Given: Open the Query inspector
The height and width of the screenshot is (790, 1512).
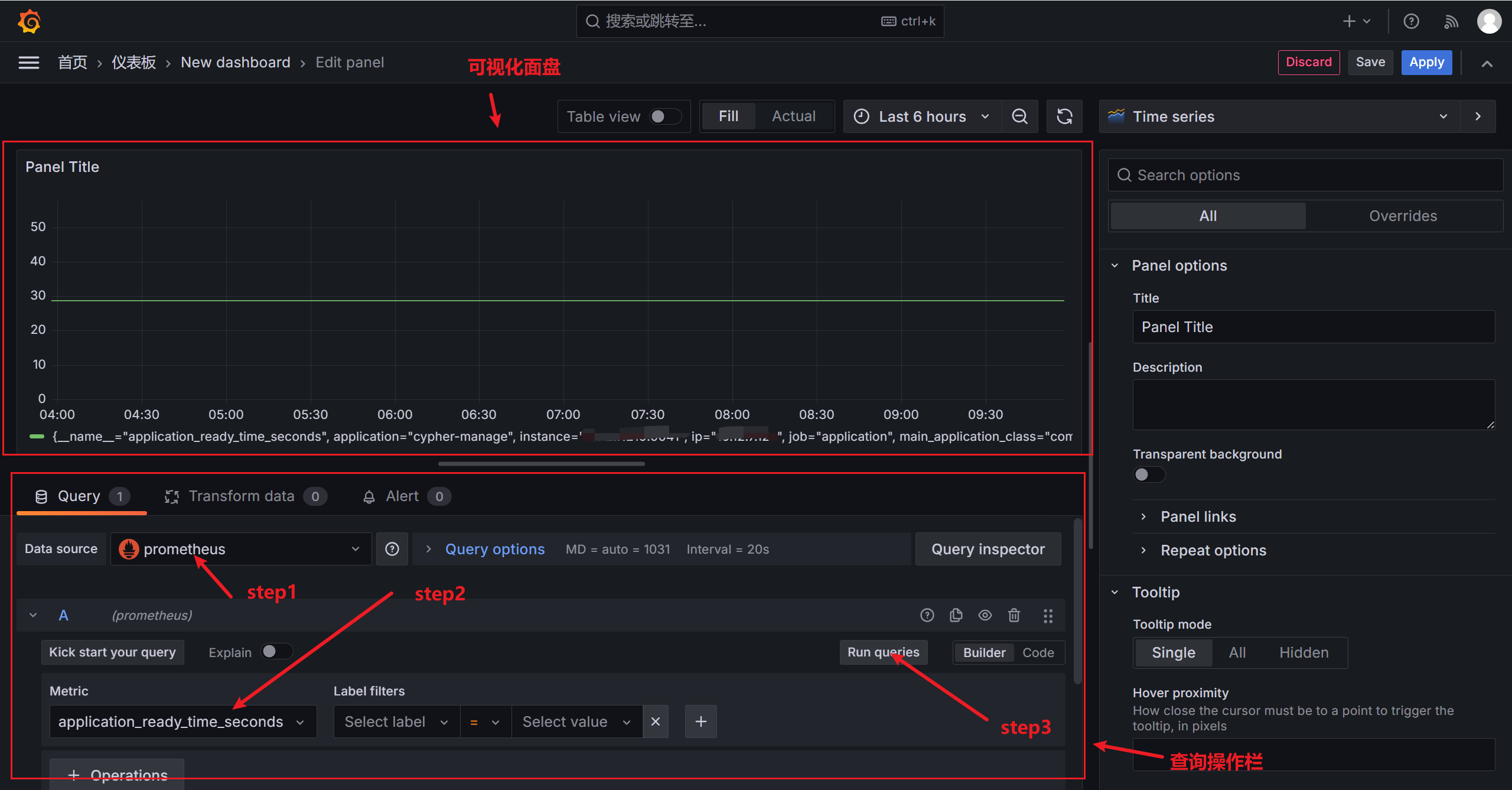Looking at the screenshot, I should (x=988, y=549).
